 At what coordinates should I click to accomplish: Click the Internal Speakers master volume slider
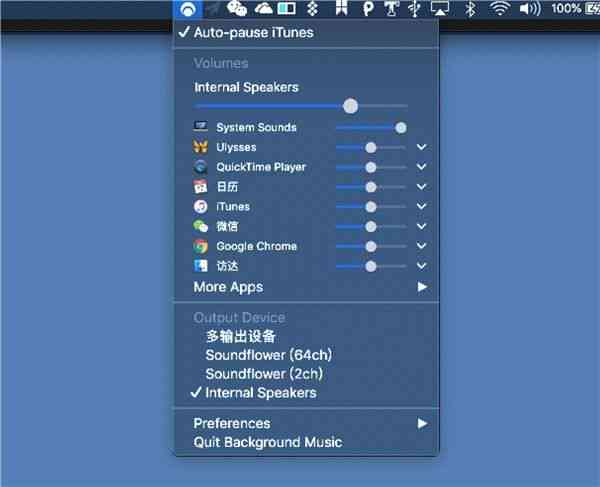[x=301, y=106]
